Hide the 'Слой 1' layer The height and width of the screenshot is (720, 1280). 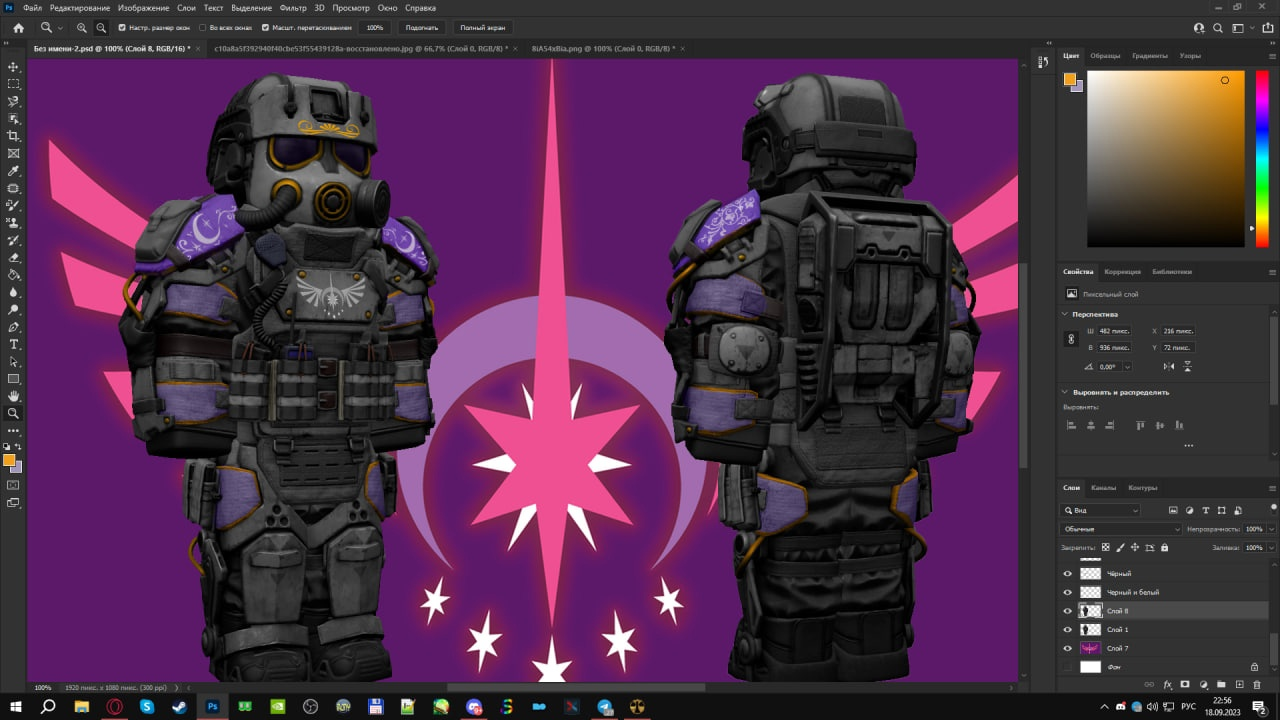(1068, 630)
